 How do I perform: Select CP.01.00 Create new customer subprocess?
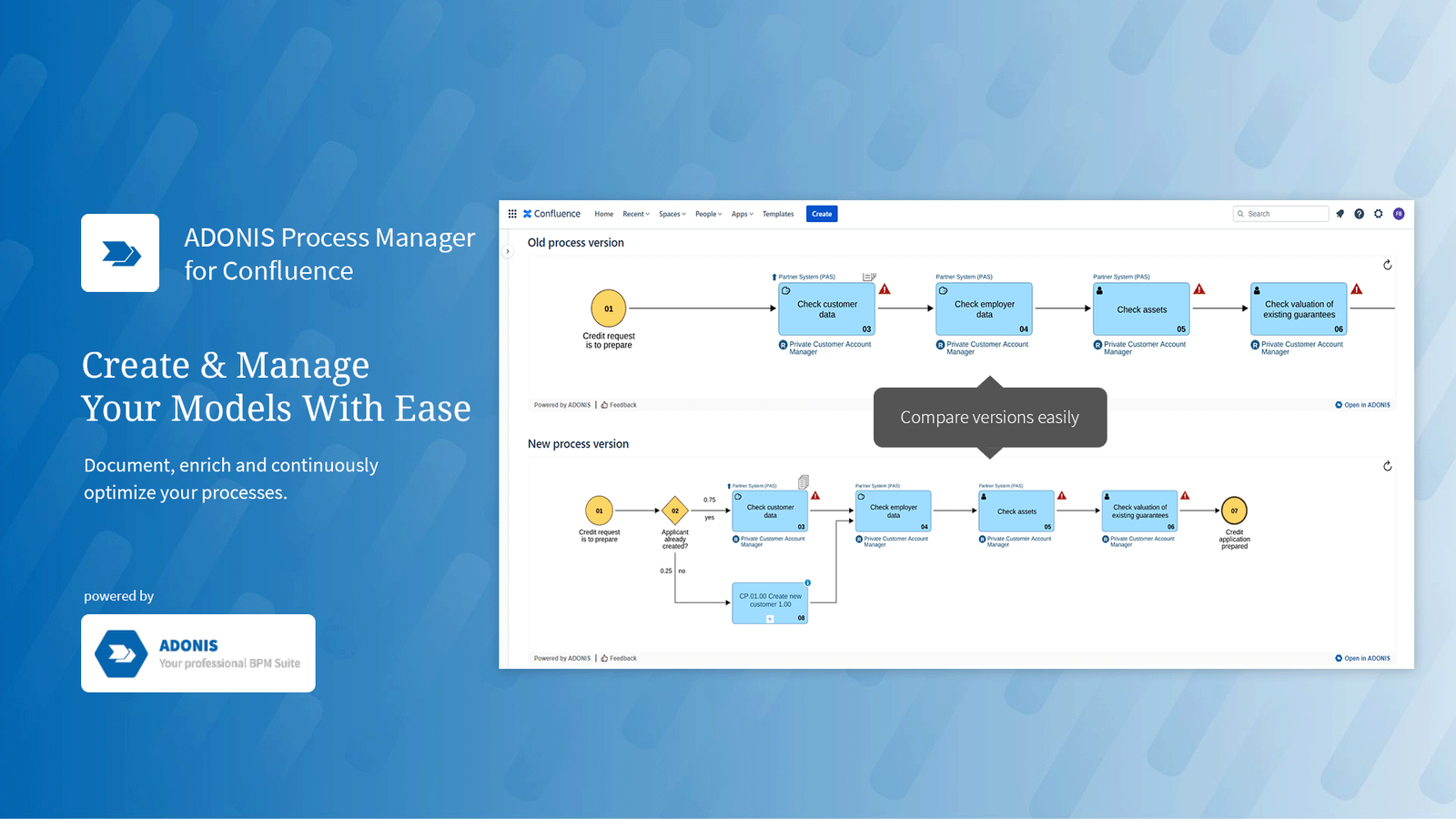[770, 602]
